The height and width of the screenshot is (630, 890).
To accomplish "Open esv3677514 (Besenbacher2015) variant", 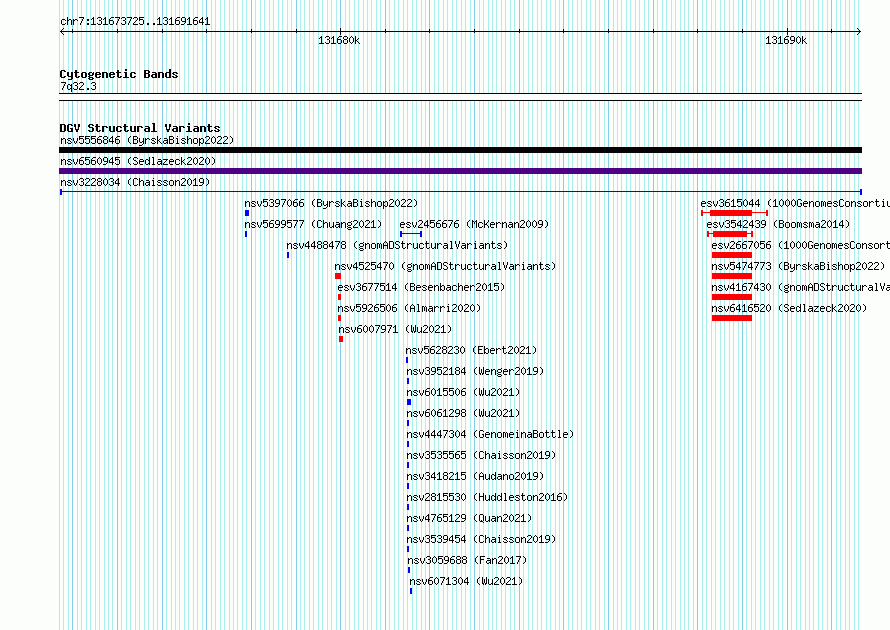I will 421,287.
